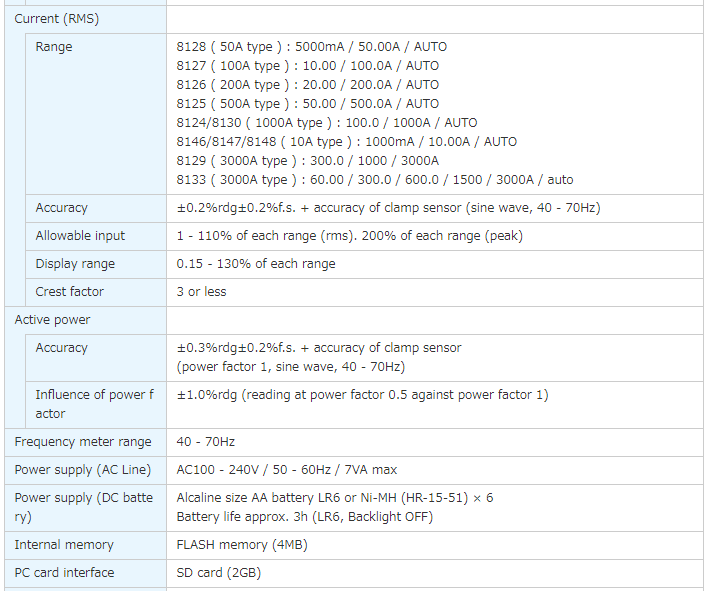Image resolution: width=708 pixels, height=591 pixels.
Task: Click the 8124/8130 (1000A type) range line
Action: (326, 123)
